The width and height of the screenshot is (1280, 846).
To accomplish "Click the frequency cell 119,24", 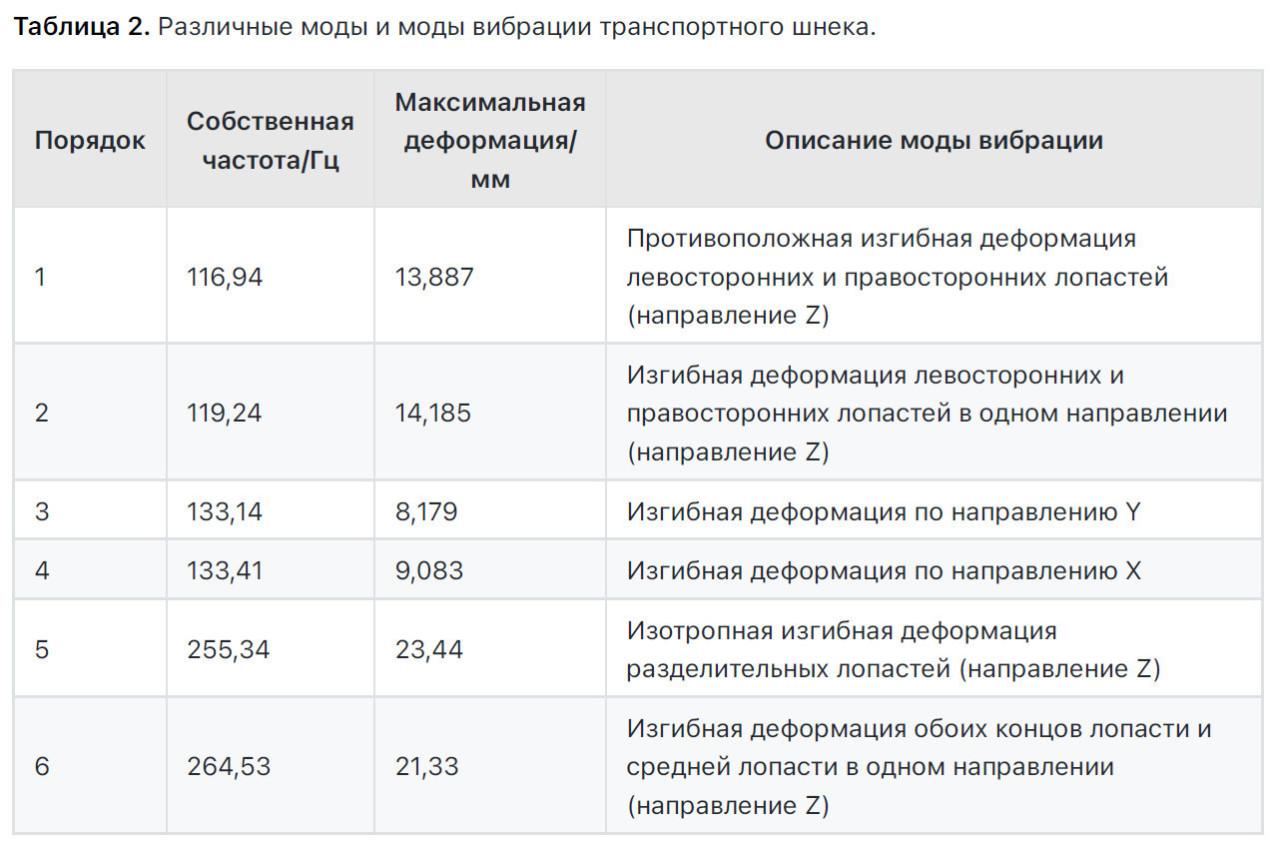I will pos(224,413).
